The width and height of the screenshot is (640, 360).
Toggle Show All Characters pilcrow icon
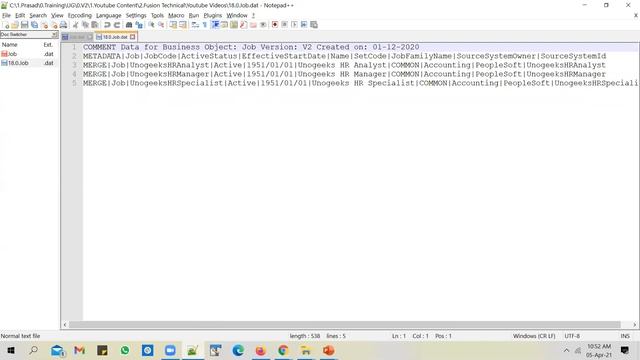[x=204, y=25]
